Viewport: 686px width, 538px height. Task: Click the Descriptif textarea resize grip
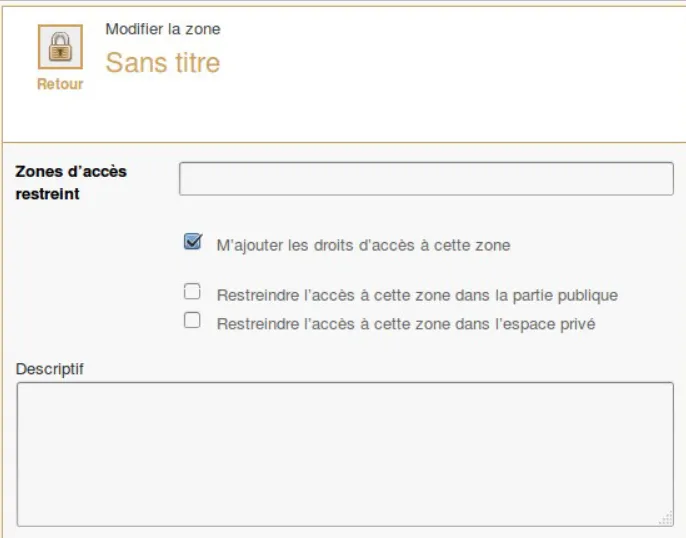click(x=667, y=519)
